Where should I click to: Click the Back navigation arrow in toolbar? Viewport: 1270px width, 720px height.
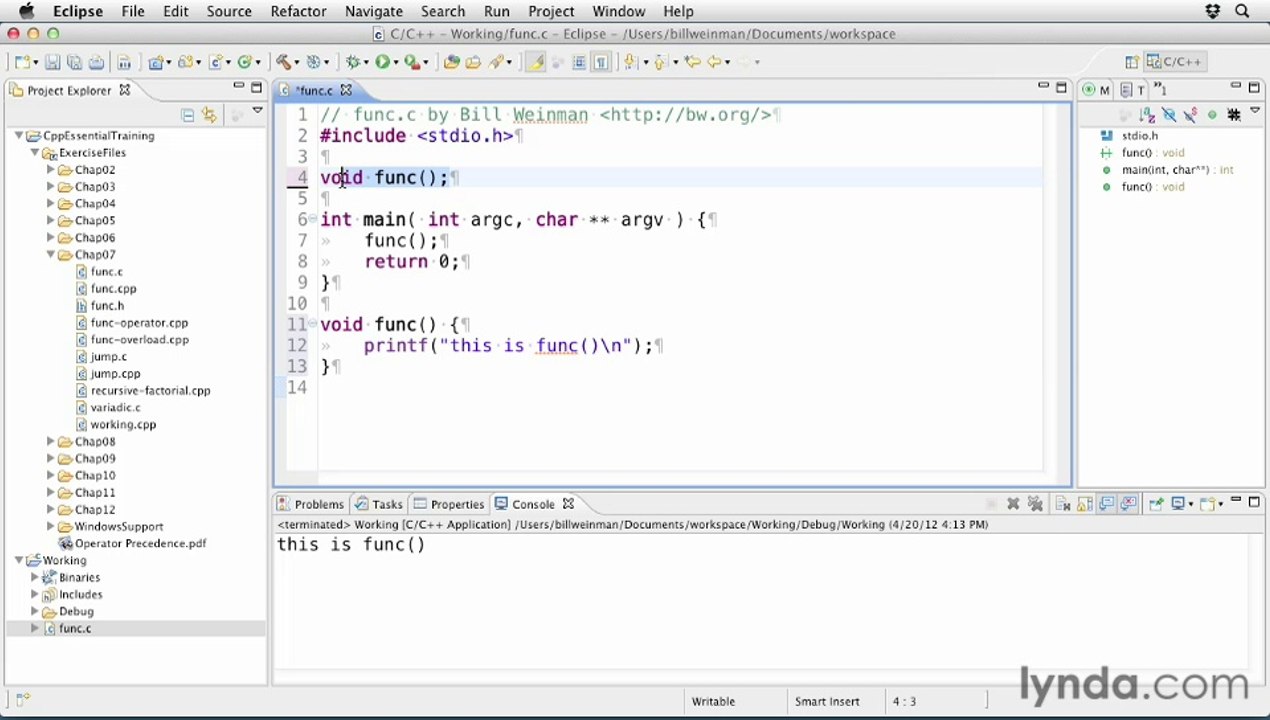click(714, 62)
